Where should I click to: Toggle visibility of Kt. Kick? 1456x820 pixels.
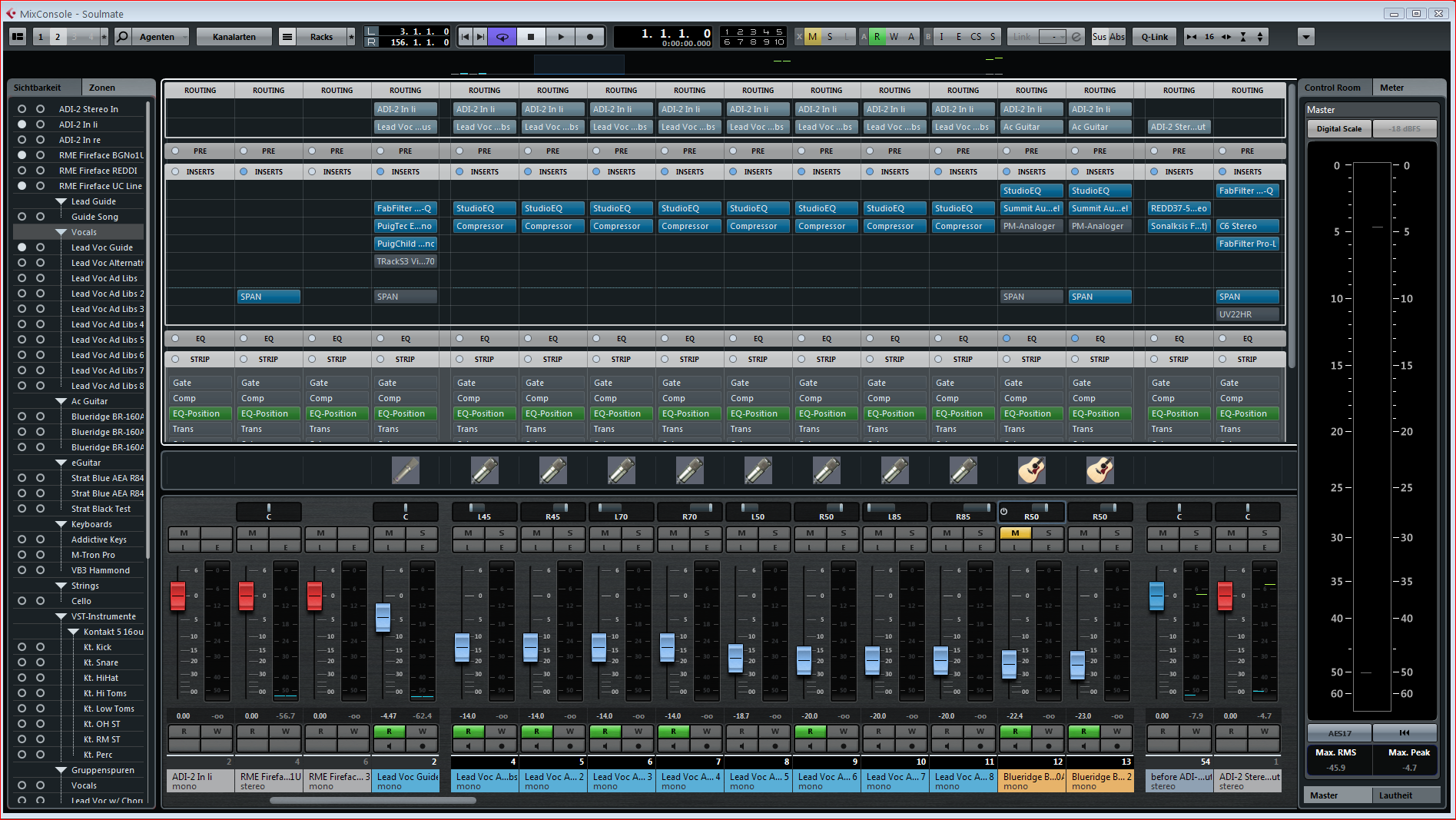(x=22, y=647)
